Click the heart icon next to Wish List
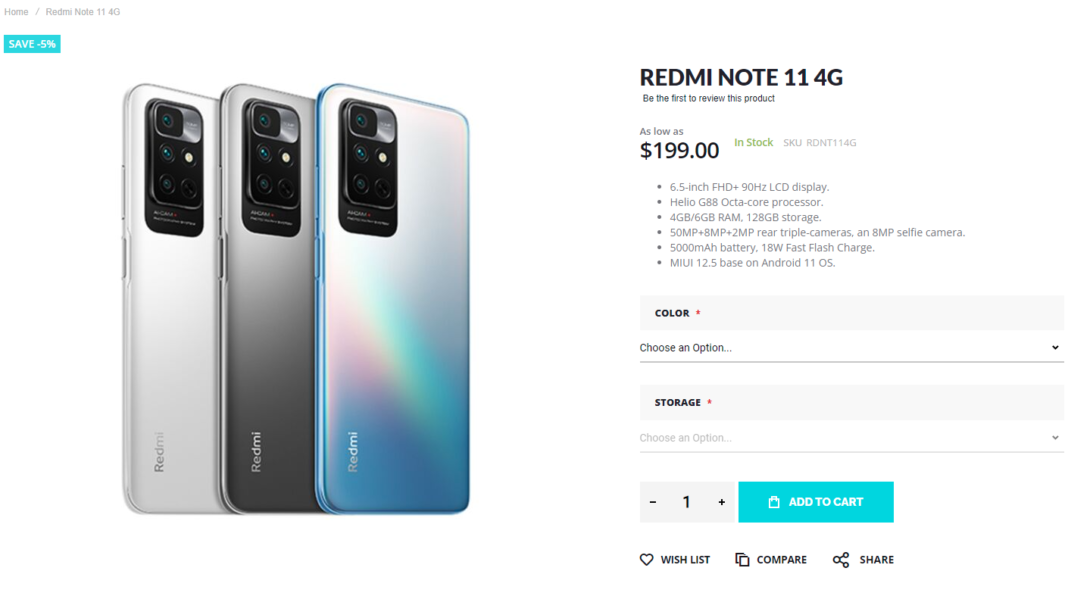This screenshot has width=1068, height=596. point(646,559)
